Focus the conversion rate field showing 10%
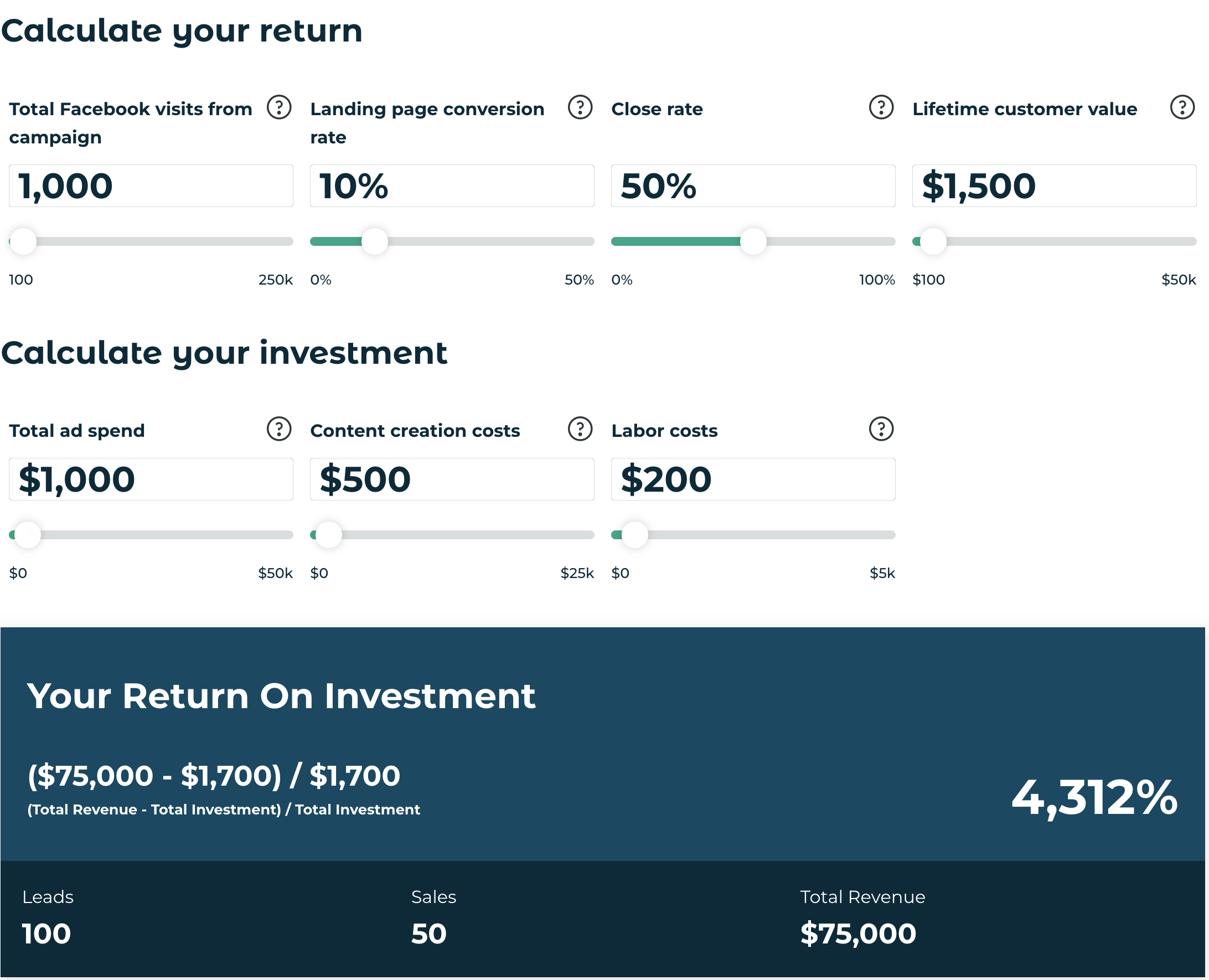This screenshot has width=1209, height=980. (x=452, y=186)
